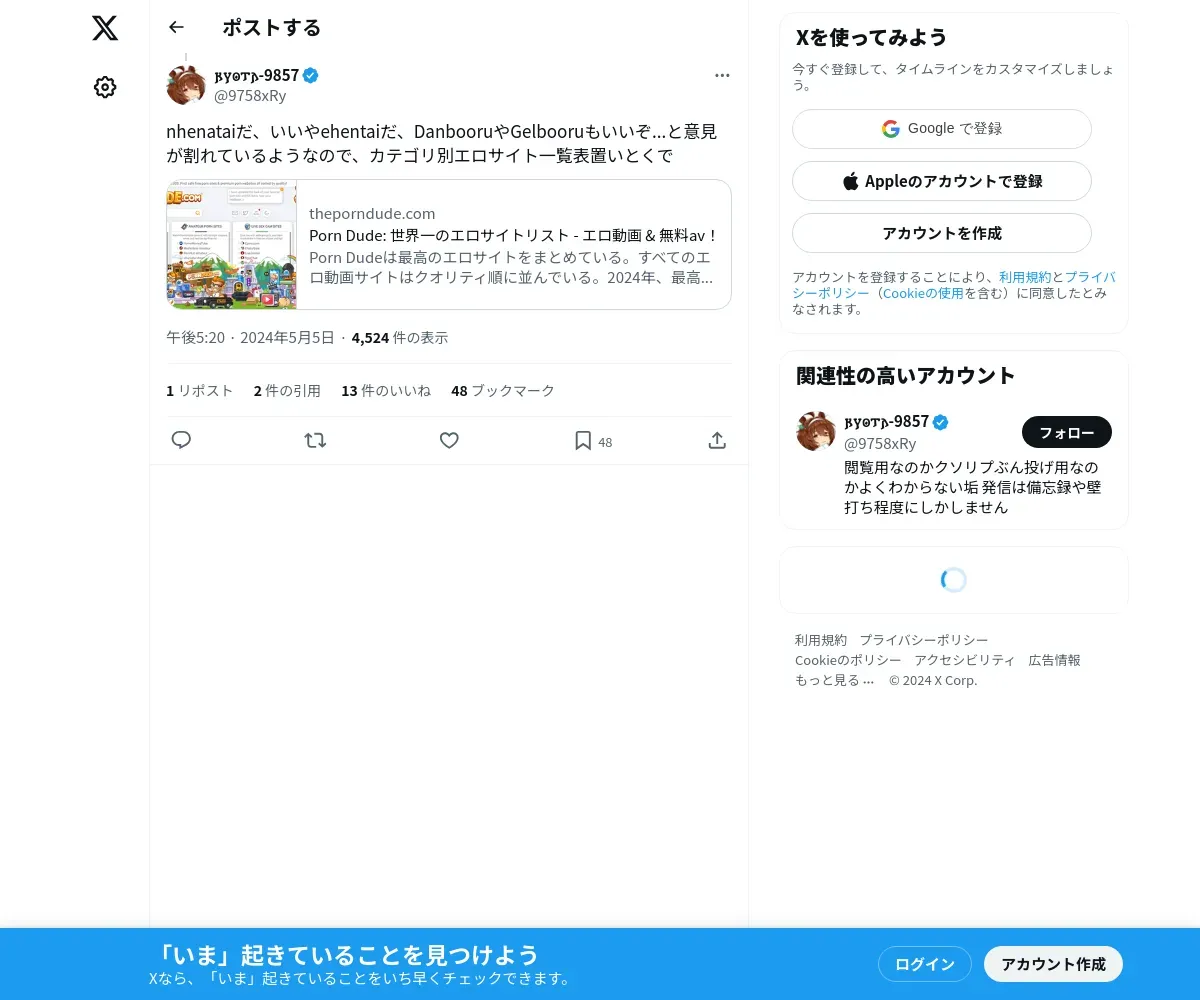
Task: Follow the account with フォロー button
Action: [x=1067, y=432]
